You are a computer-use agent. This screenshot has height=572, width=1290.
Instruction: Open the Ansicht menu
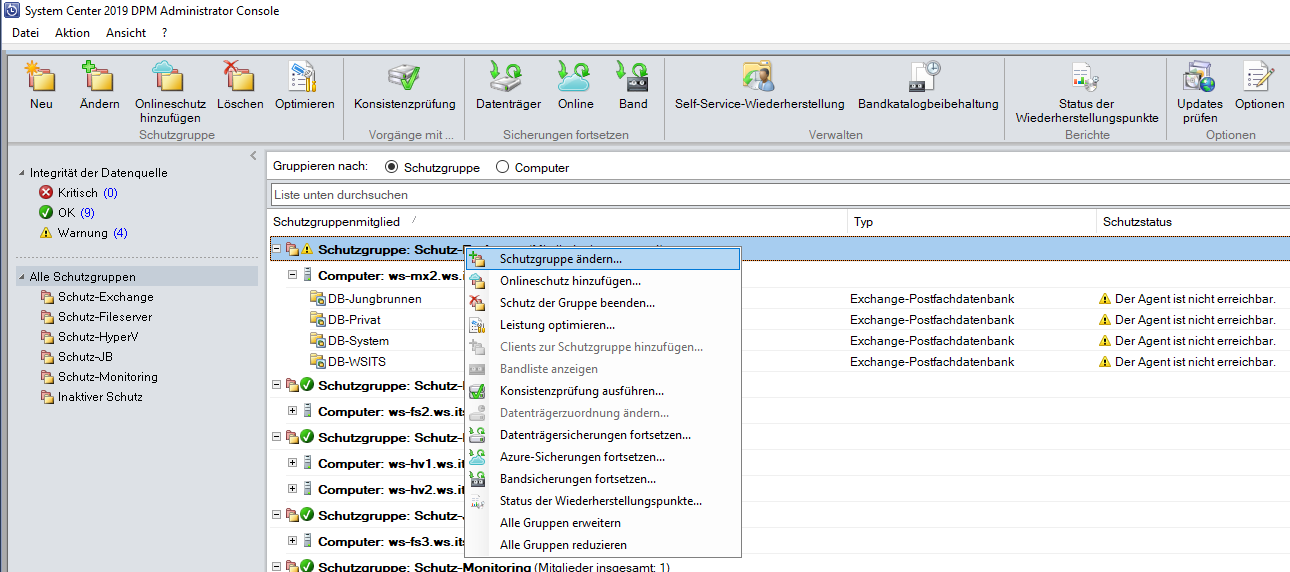[126, 33]
